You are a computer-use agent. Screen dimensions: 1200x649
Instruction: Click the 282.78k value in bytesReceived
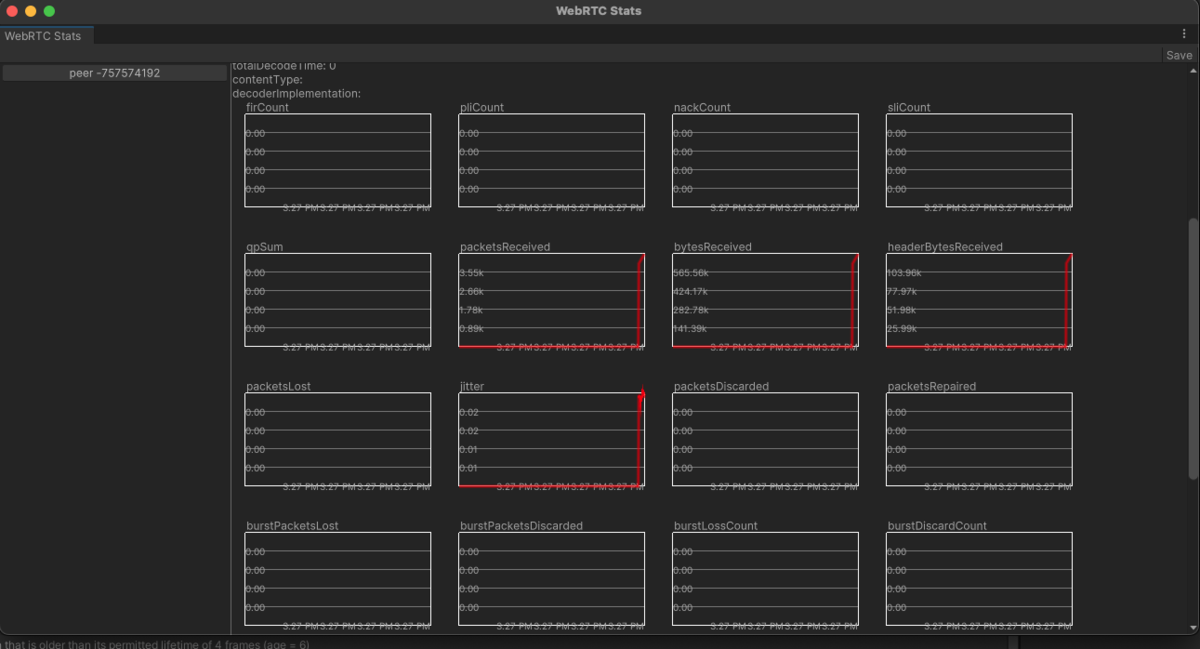click(x=691, y=310)
